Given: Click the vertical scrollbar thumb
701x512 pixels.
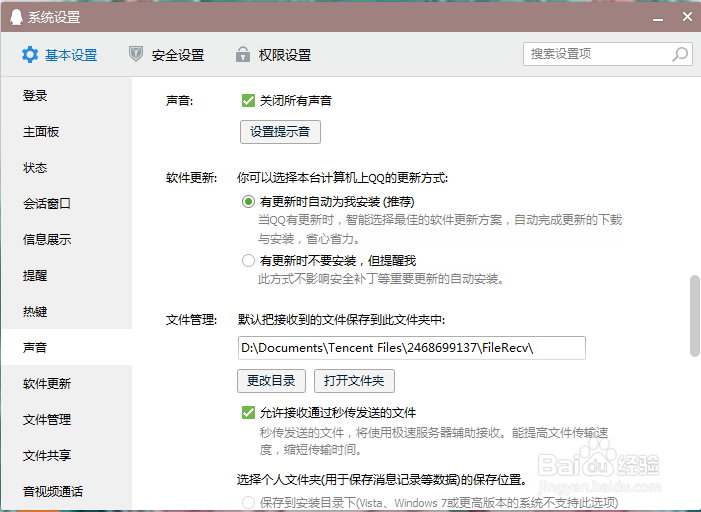Looking at the screenshot, I should tap(695, 316).
